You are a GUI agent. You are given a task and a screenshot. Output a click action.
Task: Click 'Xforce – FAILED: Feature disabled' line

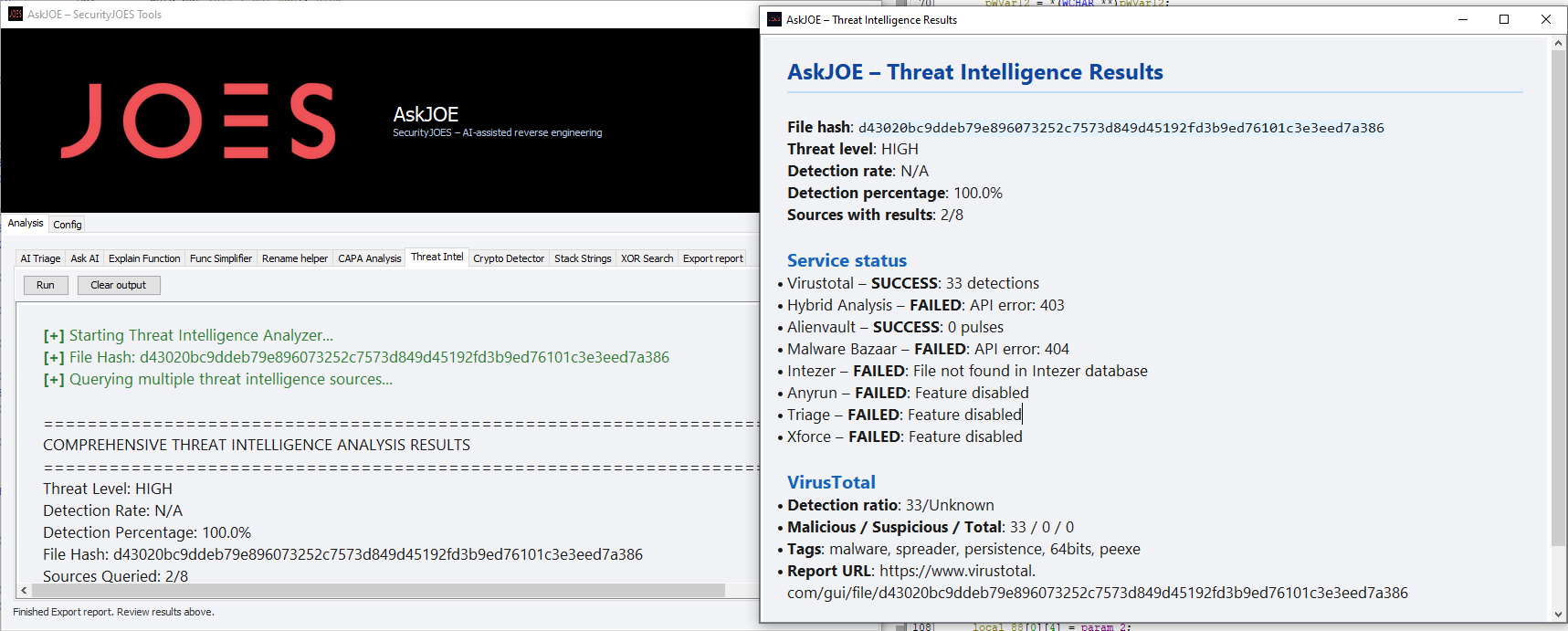click(x=905, y=436)
